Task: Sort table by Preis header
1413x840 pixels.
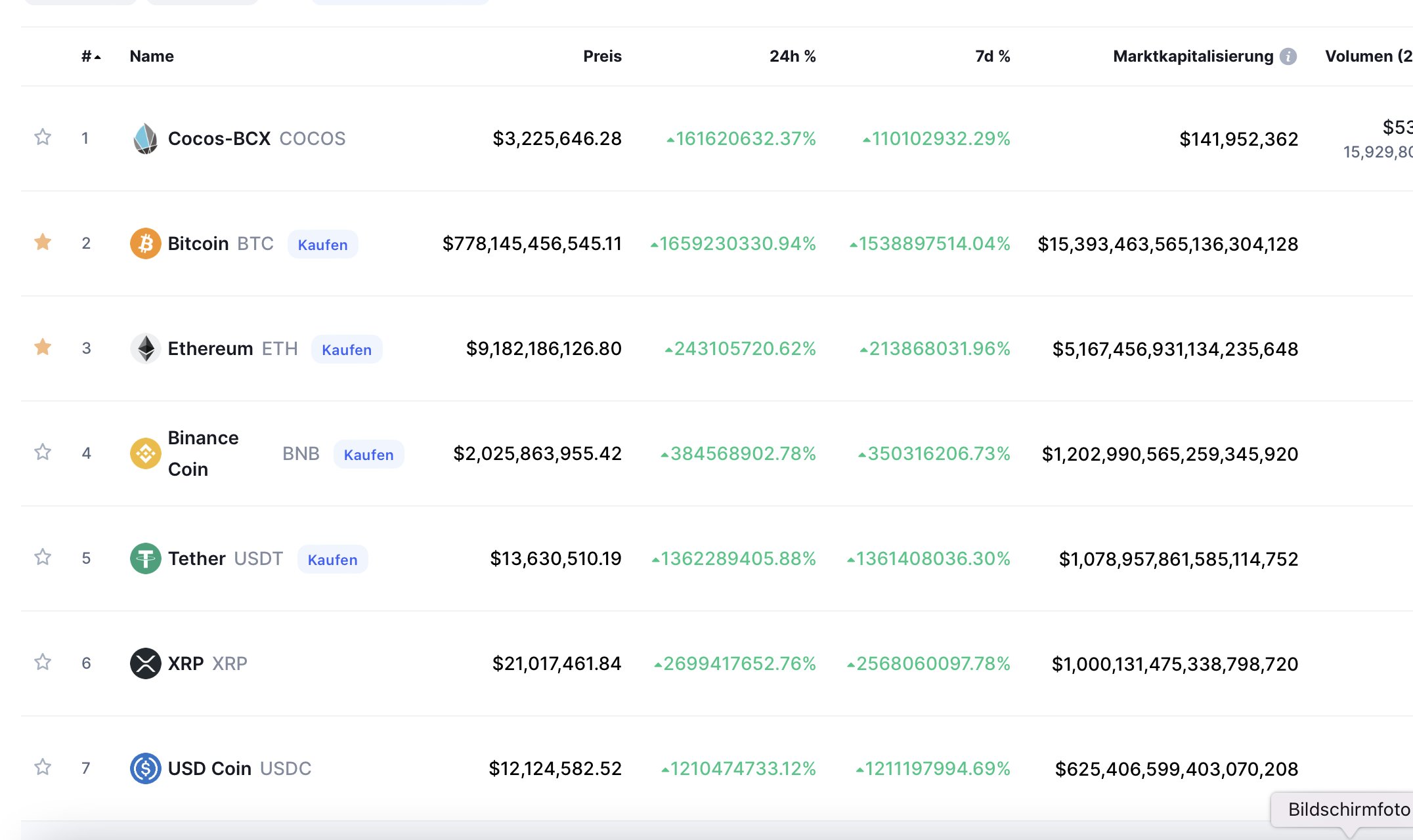Action: [602, 56]
